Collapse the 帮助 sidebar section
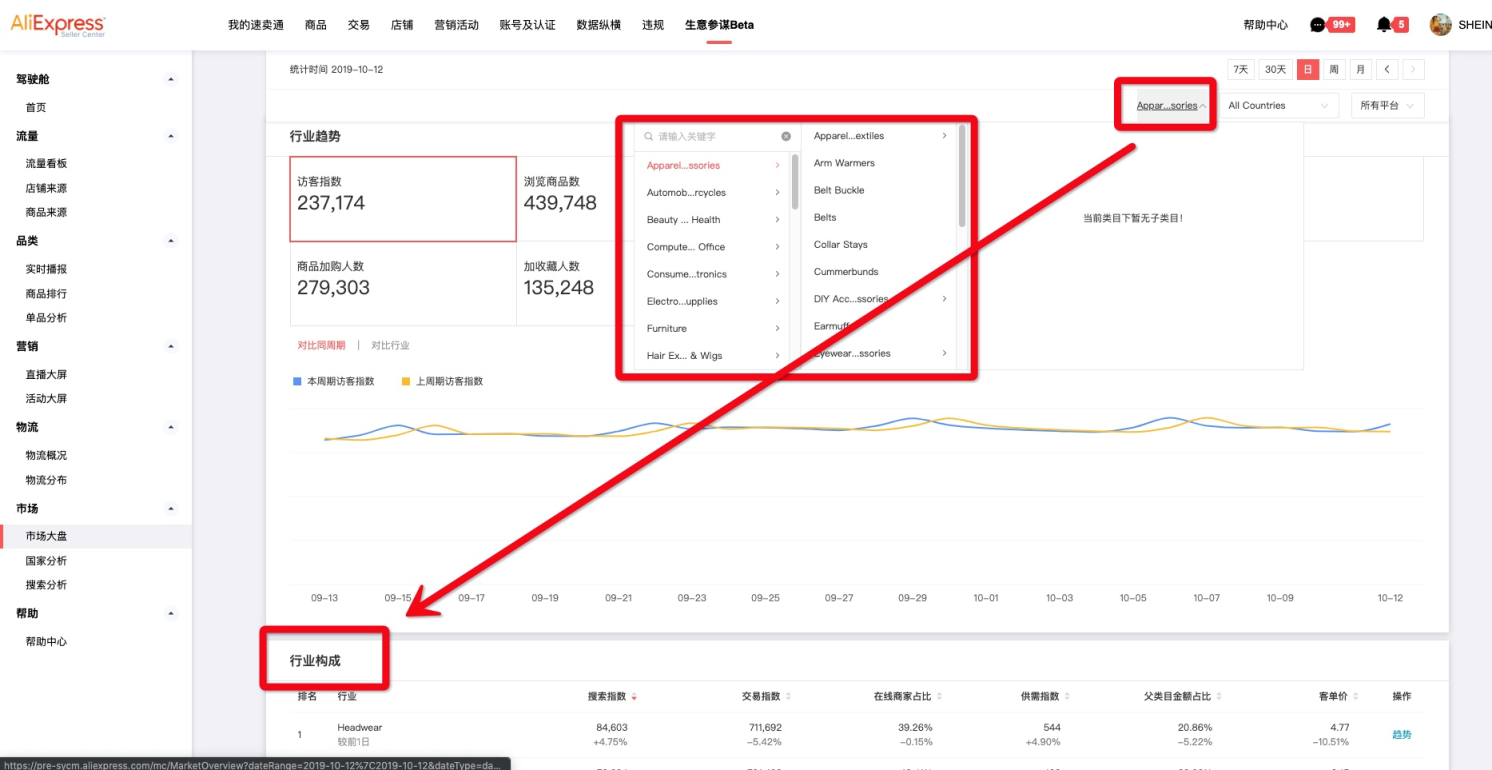 click(x=171, y=613)
